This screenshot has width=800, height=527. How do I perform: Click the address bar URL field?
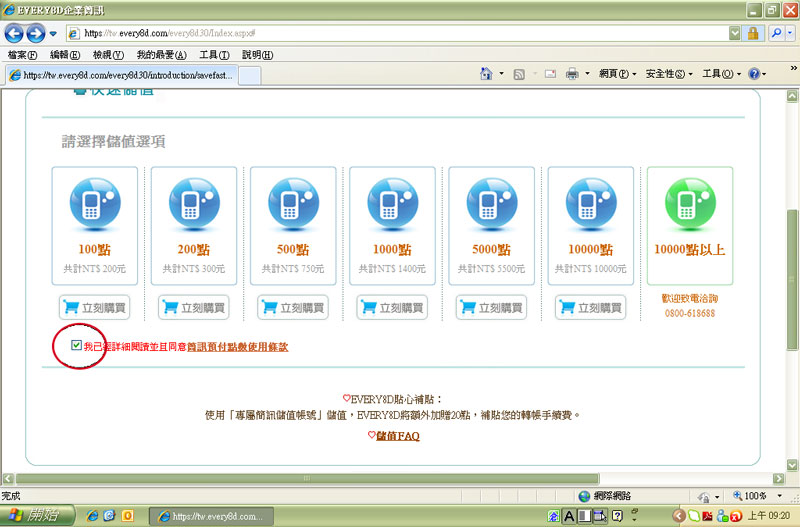click(x=398, y=33)
